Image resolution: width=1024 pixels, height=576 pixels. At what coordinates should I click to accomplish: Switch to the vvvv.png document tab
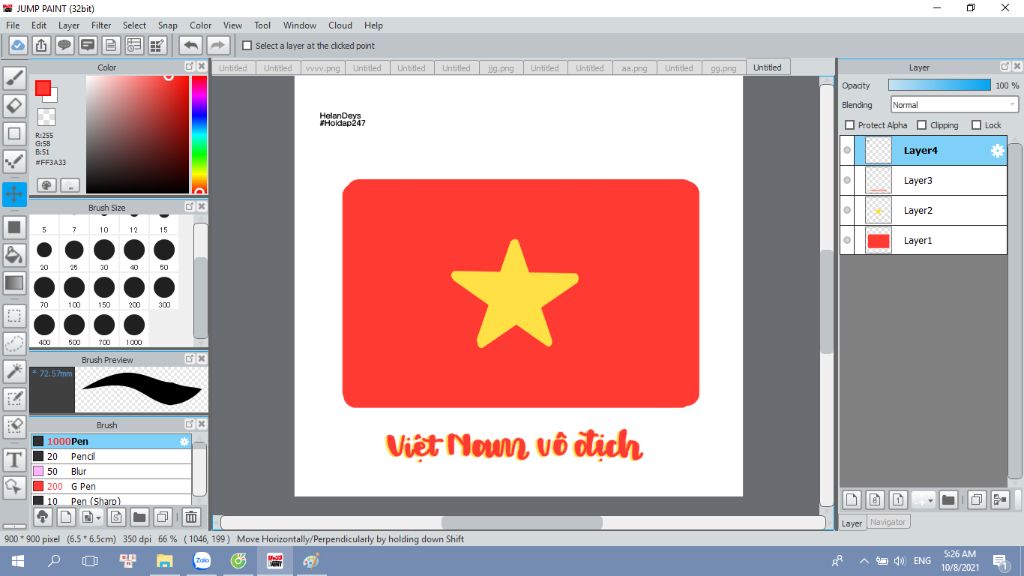[323, 68]
